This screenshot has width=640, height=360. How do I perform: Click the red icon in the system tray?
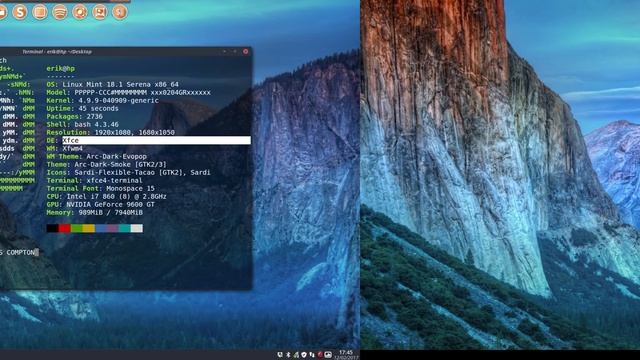[x=320, y=354]
